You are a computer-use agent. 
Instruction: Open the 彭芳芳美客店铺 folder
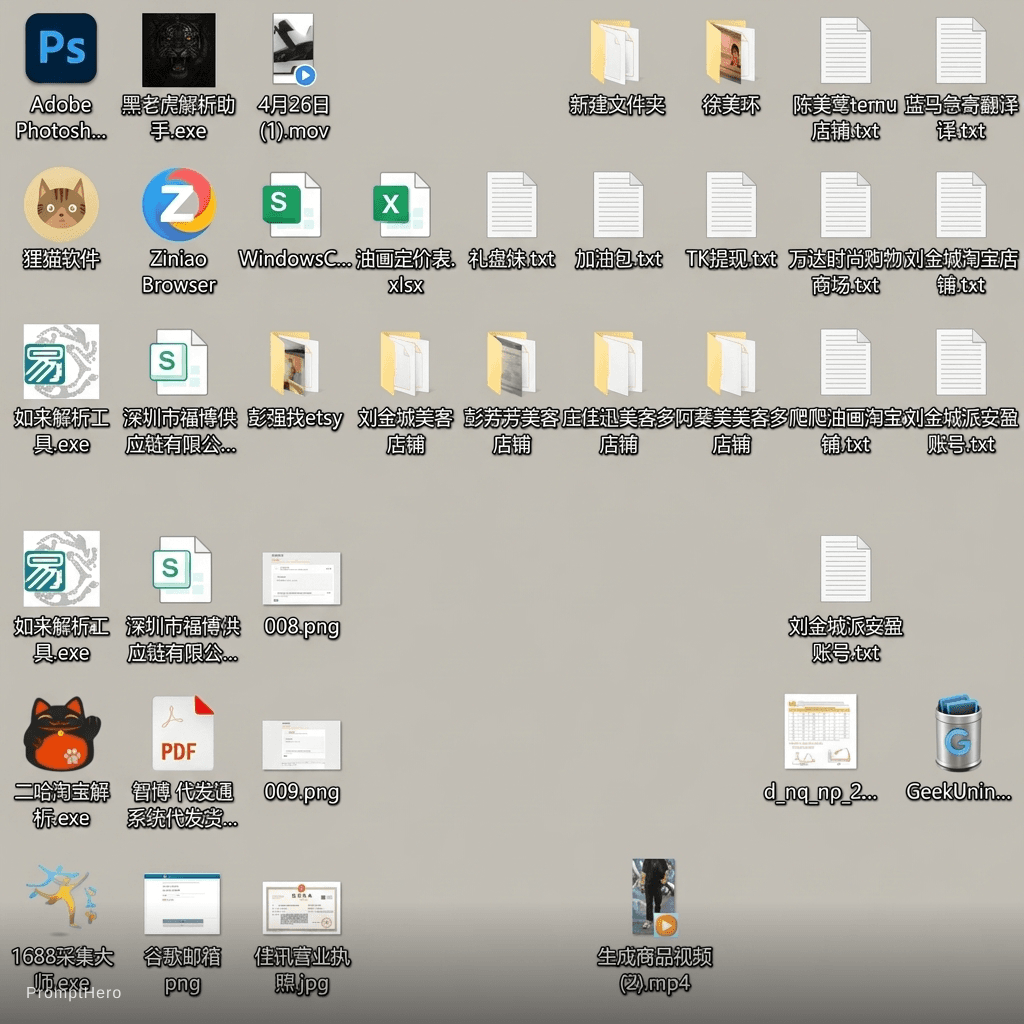[x=511, y=364]
